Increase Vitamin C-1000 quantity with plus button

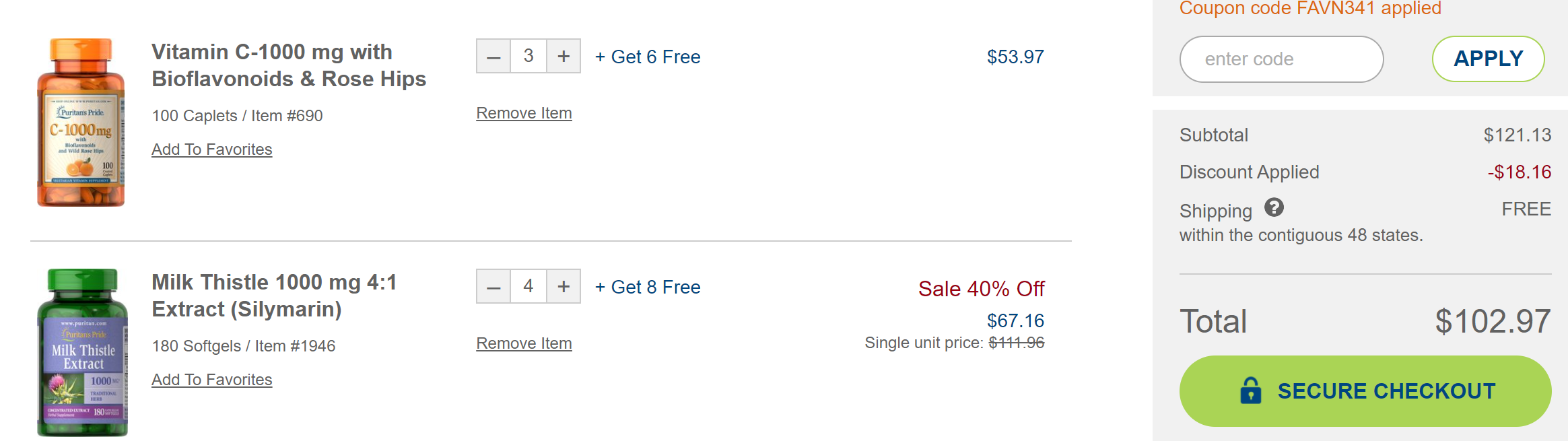point(564,57)
